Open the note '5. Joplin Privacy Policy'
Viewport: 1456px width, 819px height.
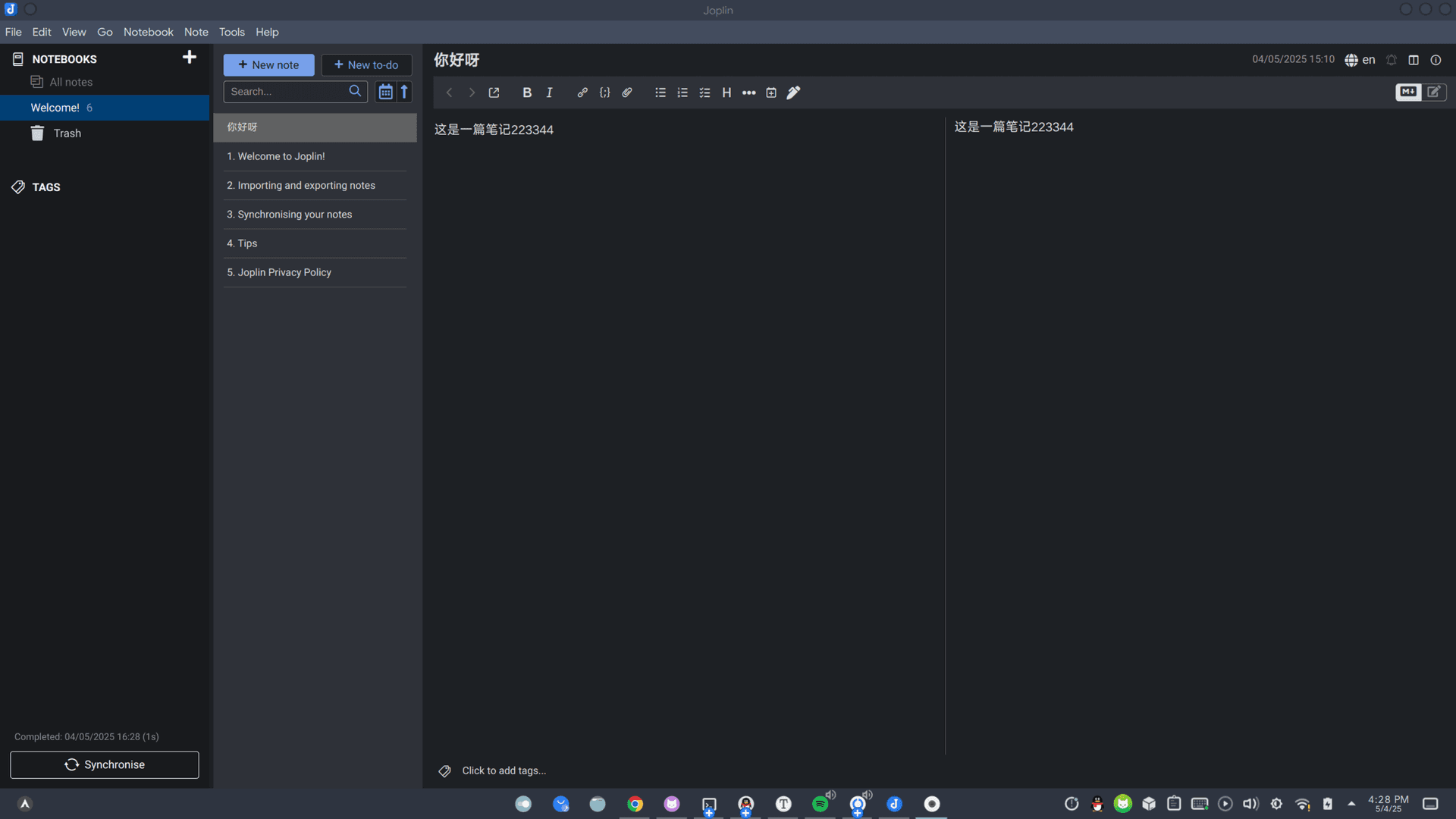[315, 272]
